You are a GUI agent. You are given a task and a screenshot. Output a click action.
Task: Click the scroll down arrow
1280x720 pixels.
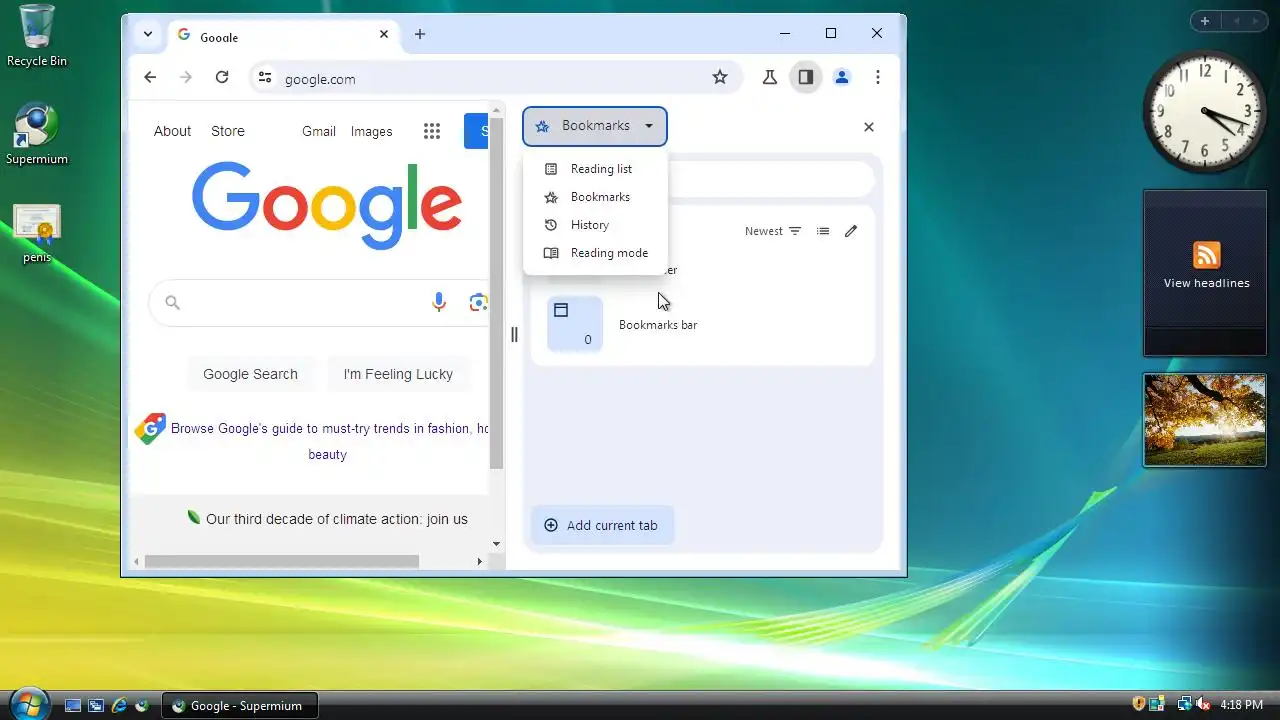[496, 544]
